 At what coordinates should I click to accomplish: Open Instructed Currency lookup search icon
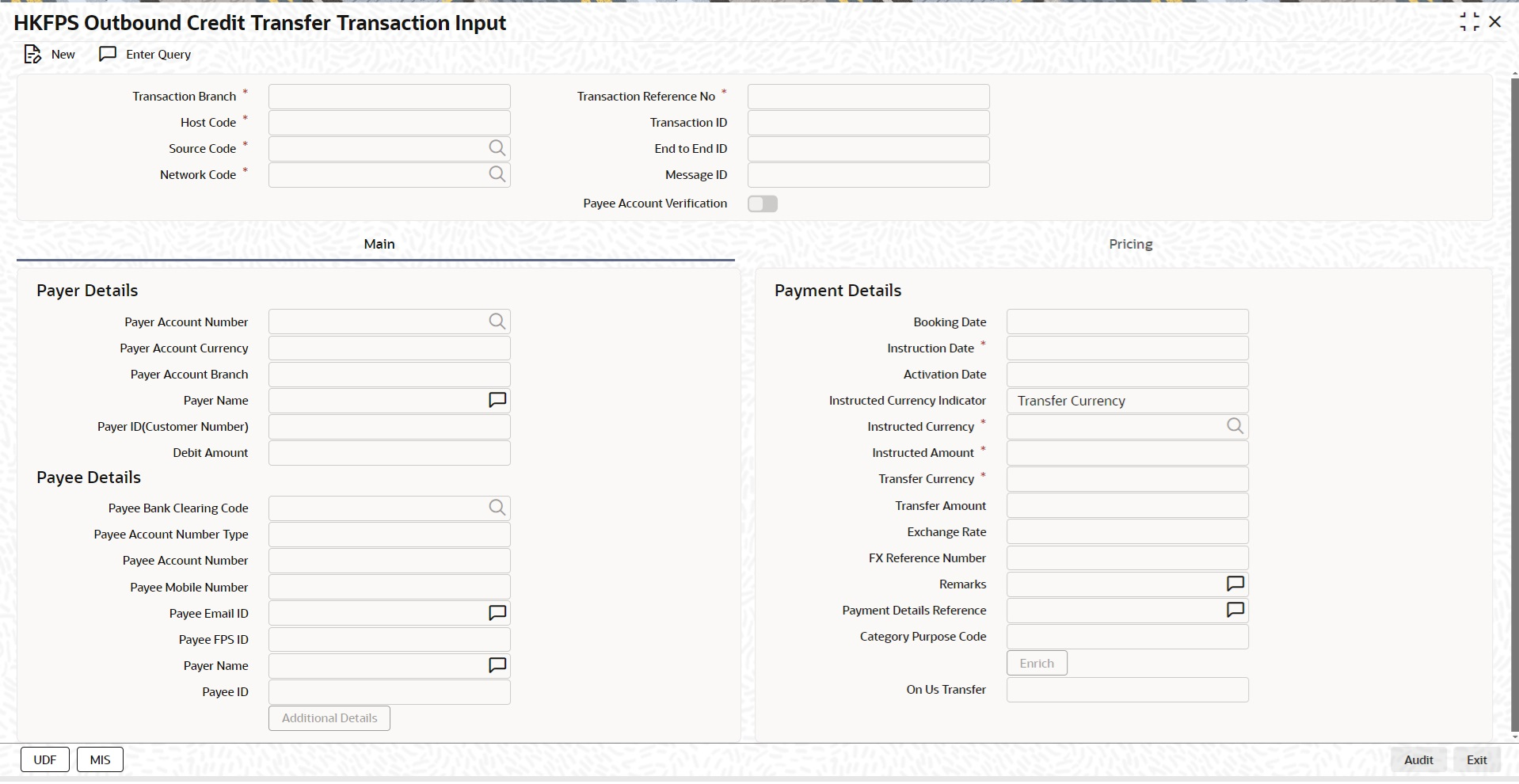[1235, 426]
